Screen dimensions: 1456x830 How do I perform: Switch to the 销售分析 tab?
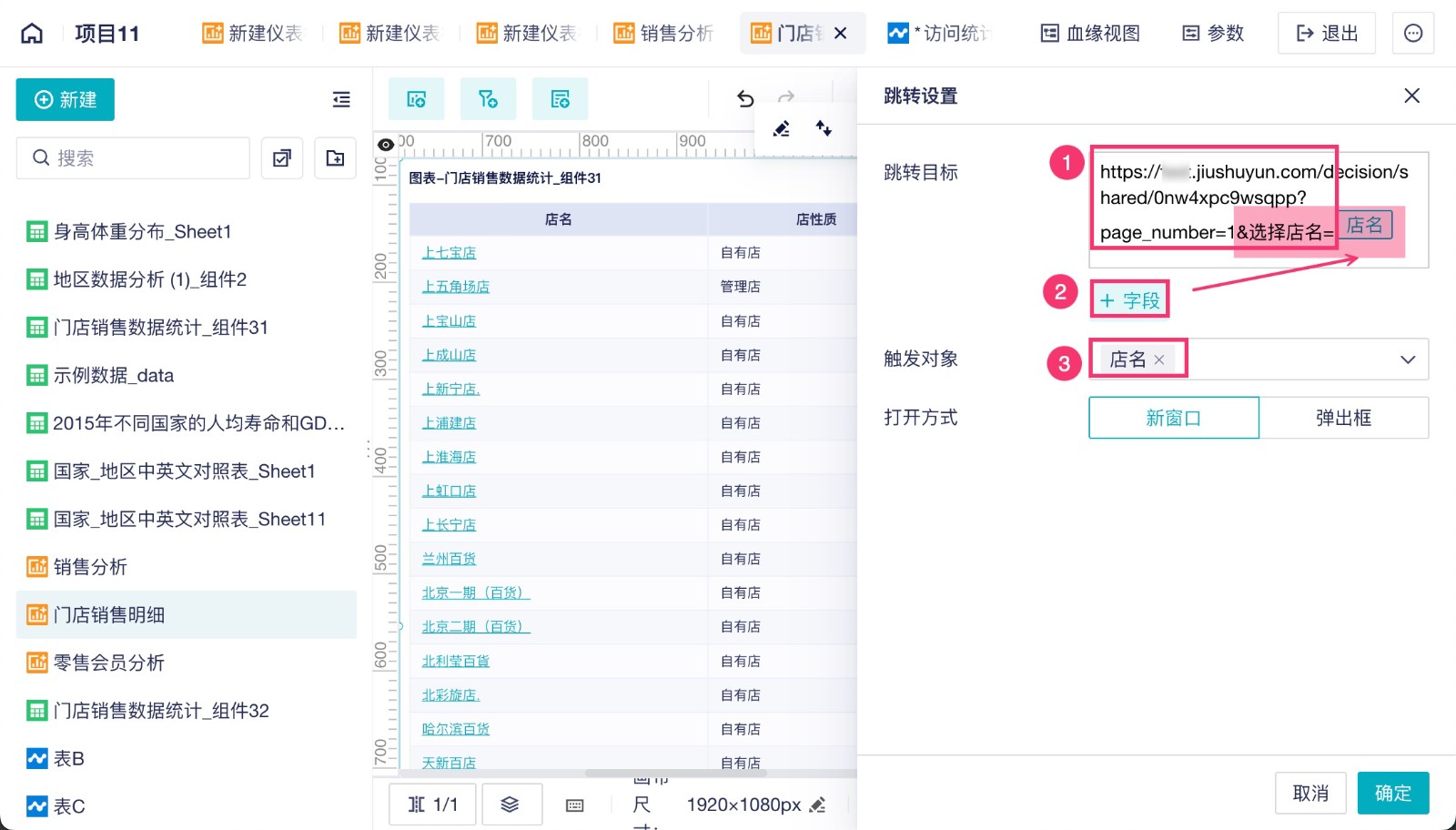click(664, 34)
